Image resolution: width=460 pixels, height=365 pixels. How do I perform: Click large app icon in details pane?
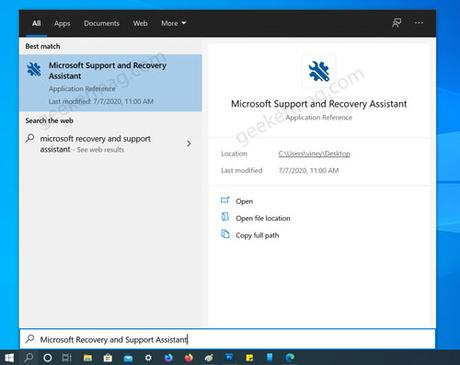[319, 71]
